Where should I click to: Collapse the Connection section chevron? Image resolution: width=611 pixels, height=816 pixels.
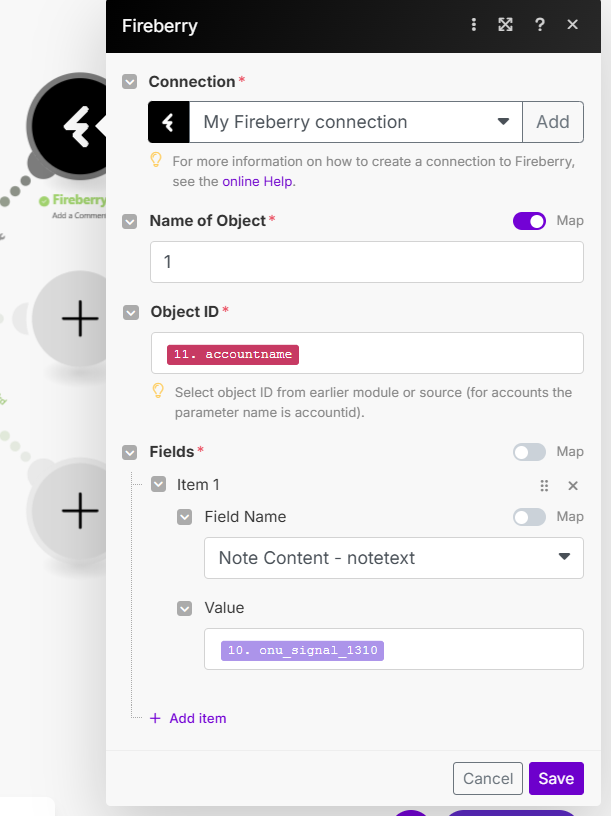click(130, 82)
